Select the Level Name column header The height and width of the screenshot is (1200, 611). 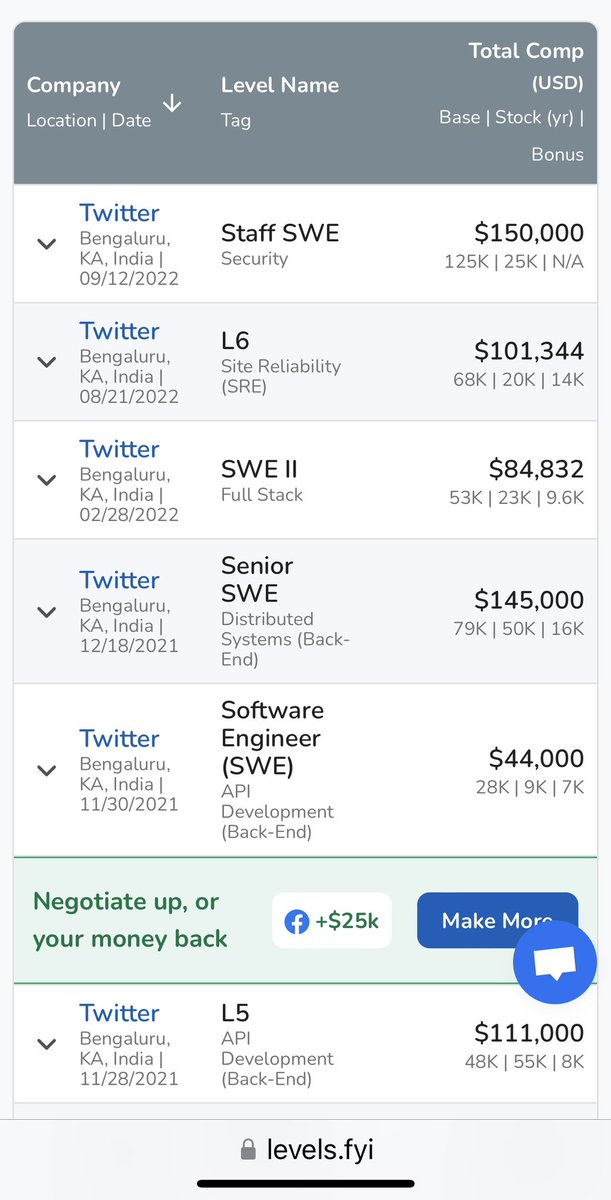[x=280, y=85]
